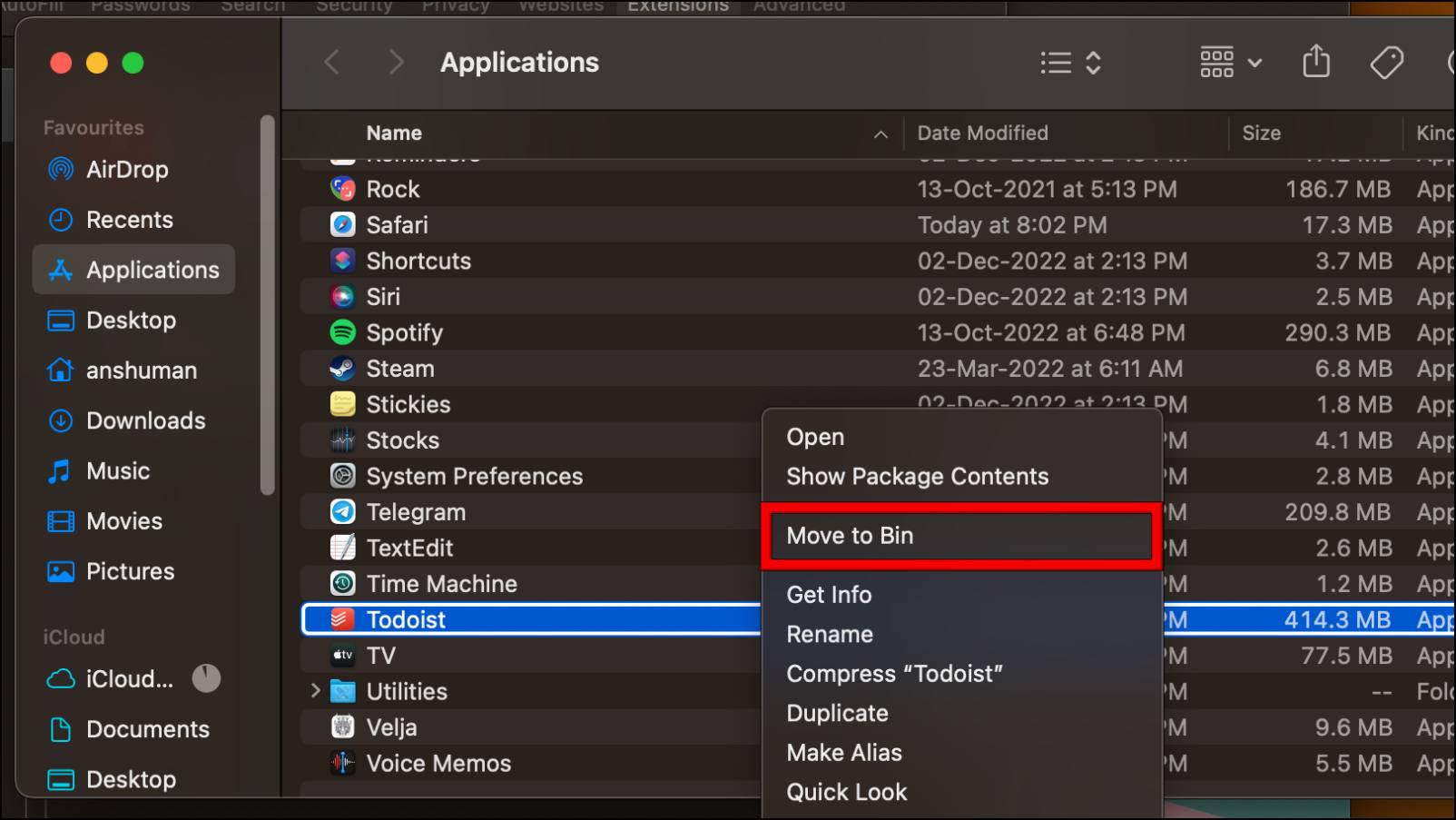Choose Get Info from context menu
This screenshot has width=1456, height=820.
tap(961, 595)
